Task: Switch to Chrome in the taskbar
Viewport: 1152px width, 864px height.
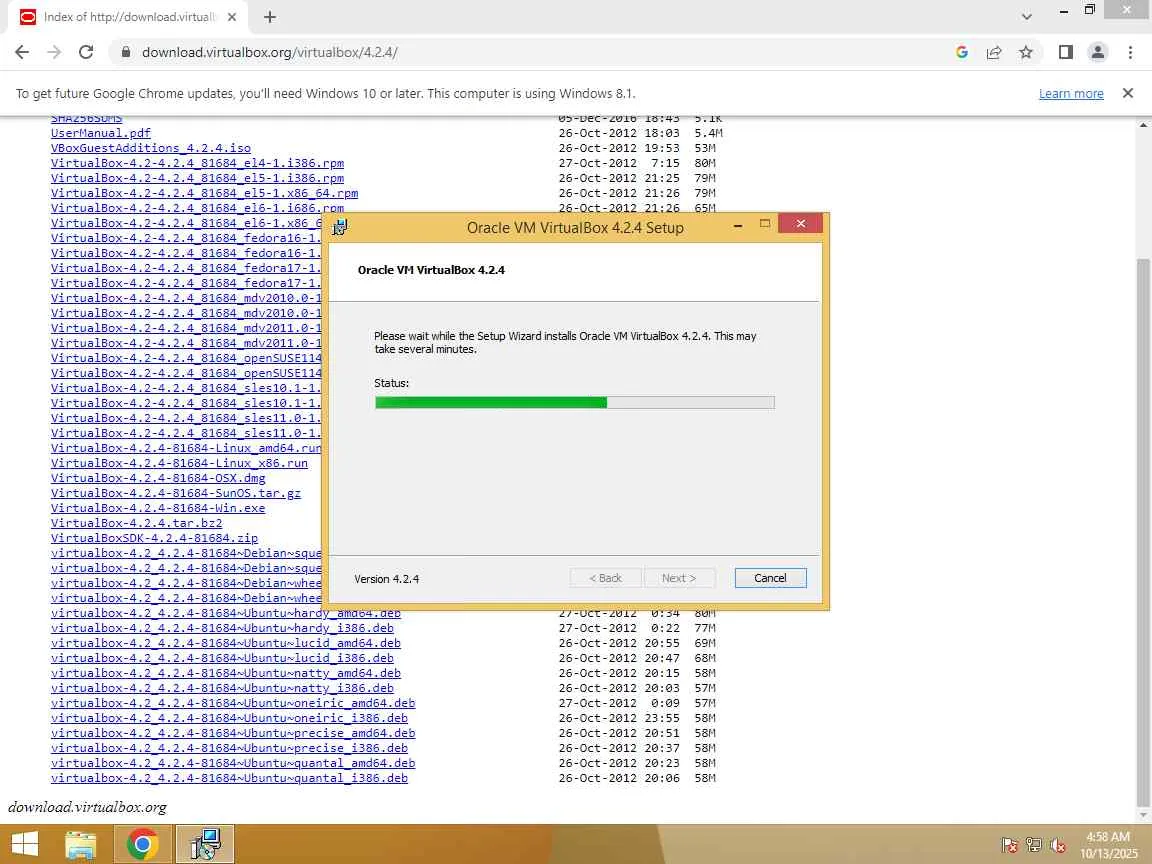Action: point(143,845)
